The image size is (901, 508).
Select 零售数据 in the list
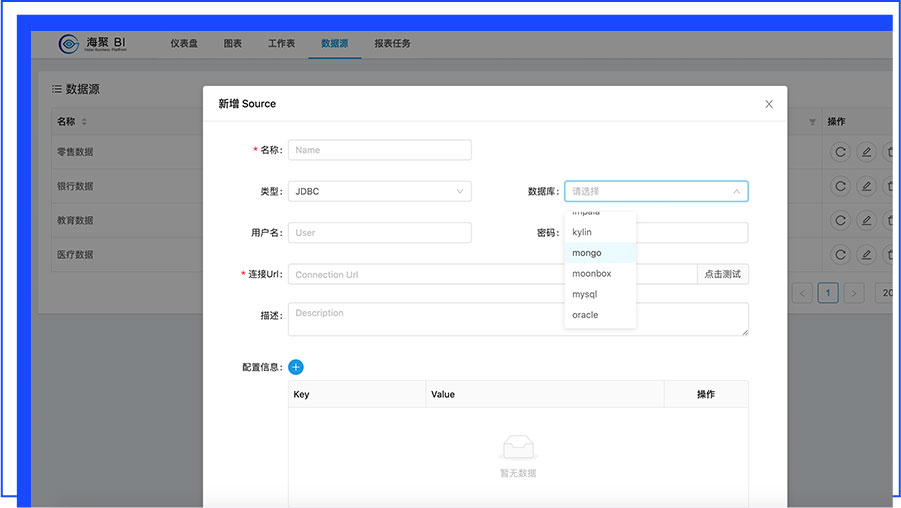pos(75,152)
